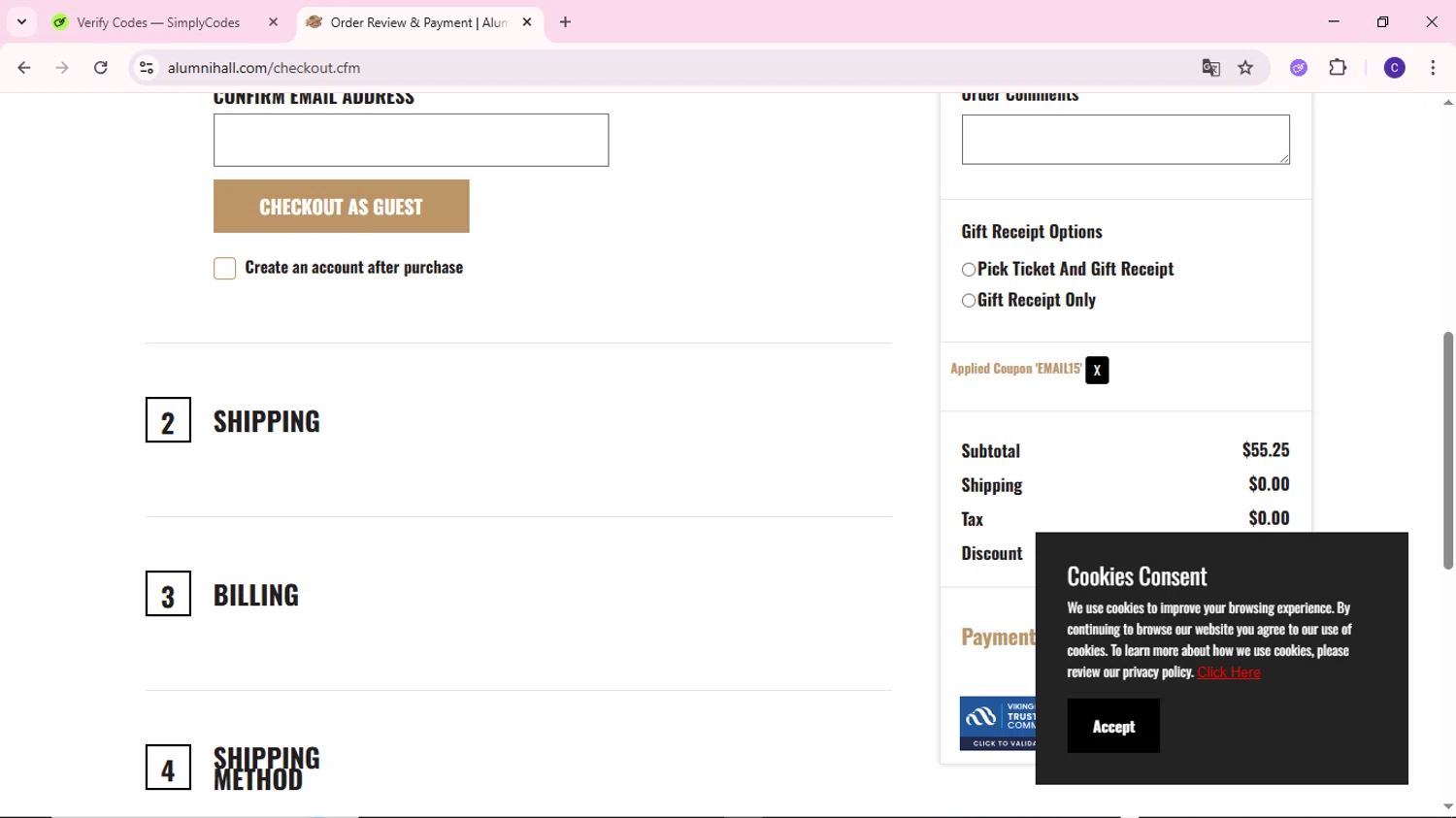The height and width of the screenshot is (818, 1456).
Task: Select Pick Ticket And Gift Receipt option
Action: point(969,270)
